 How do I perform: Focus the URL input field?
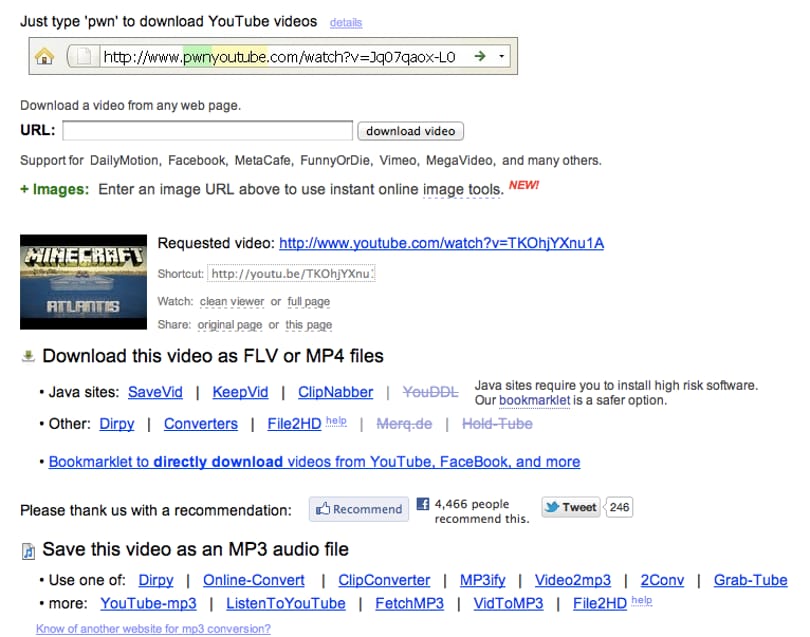207,131
